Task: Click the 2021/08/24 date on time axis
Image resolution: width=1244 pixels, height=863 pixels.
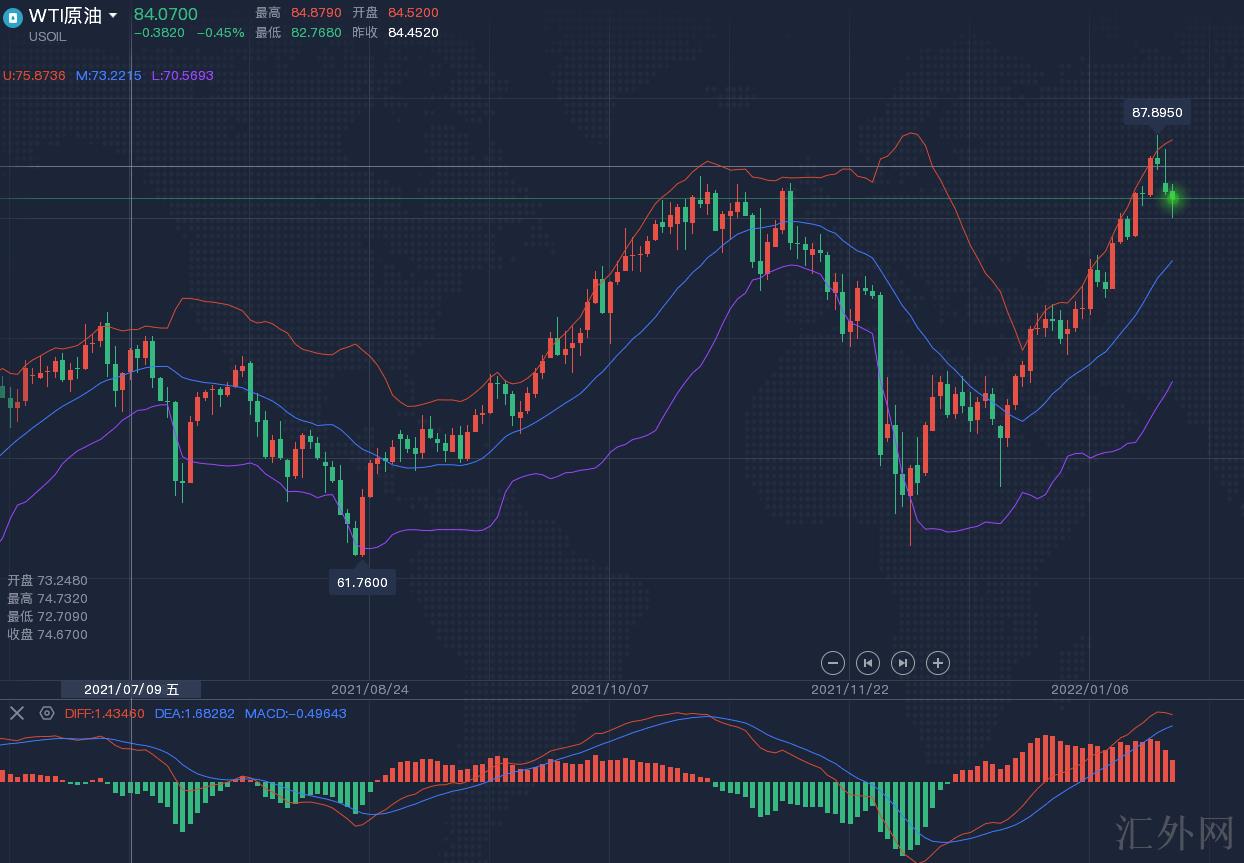Action: pyautogui.click(x=370, y=690)
